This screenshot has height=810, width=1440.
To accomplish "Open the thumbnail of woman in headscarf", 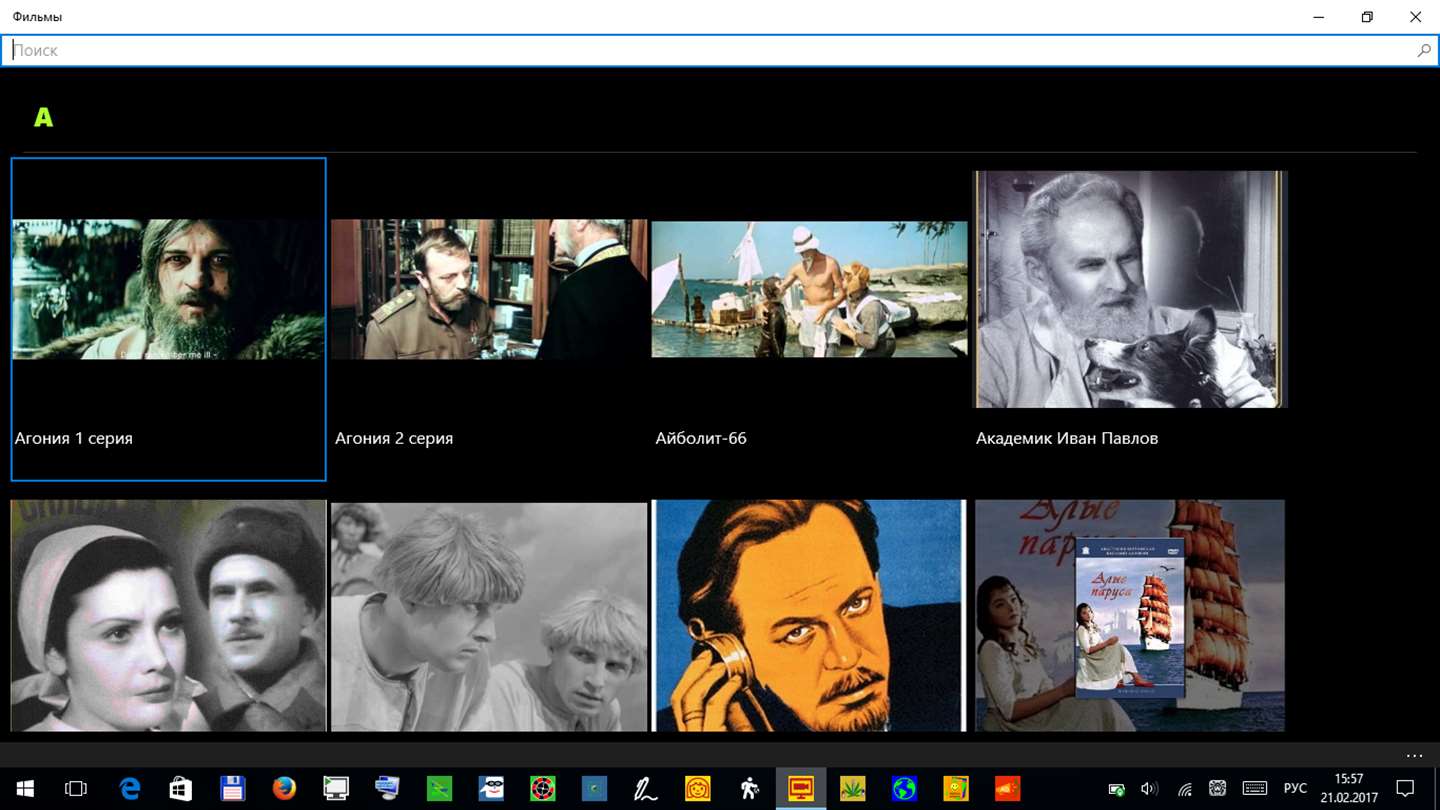I will coord(168,616).
